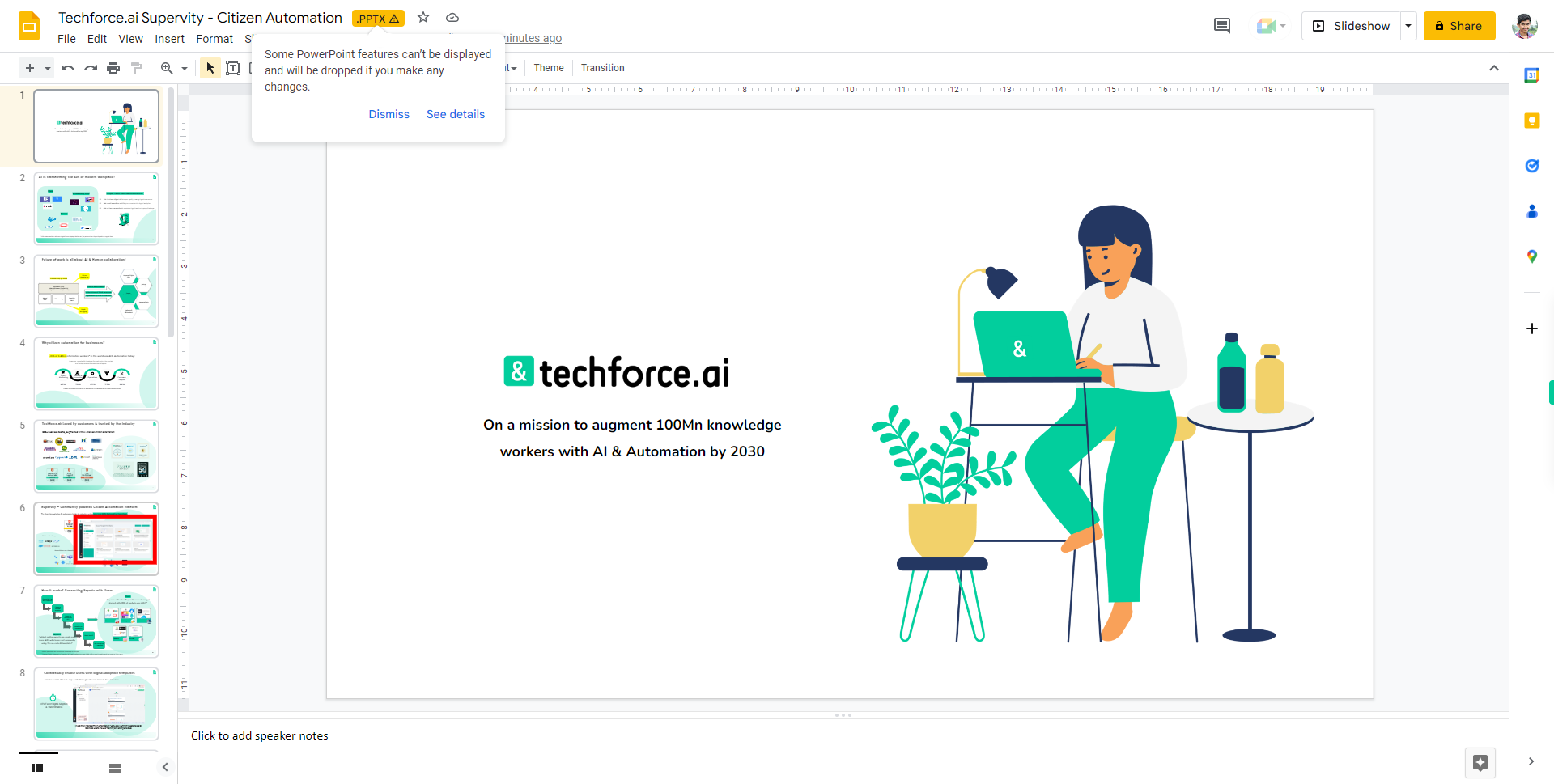The width and height of the screenshot is (1554, 784).
Task: Get add-ons with plus icon
Action: click(x=1531, y=328)
